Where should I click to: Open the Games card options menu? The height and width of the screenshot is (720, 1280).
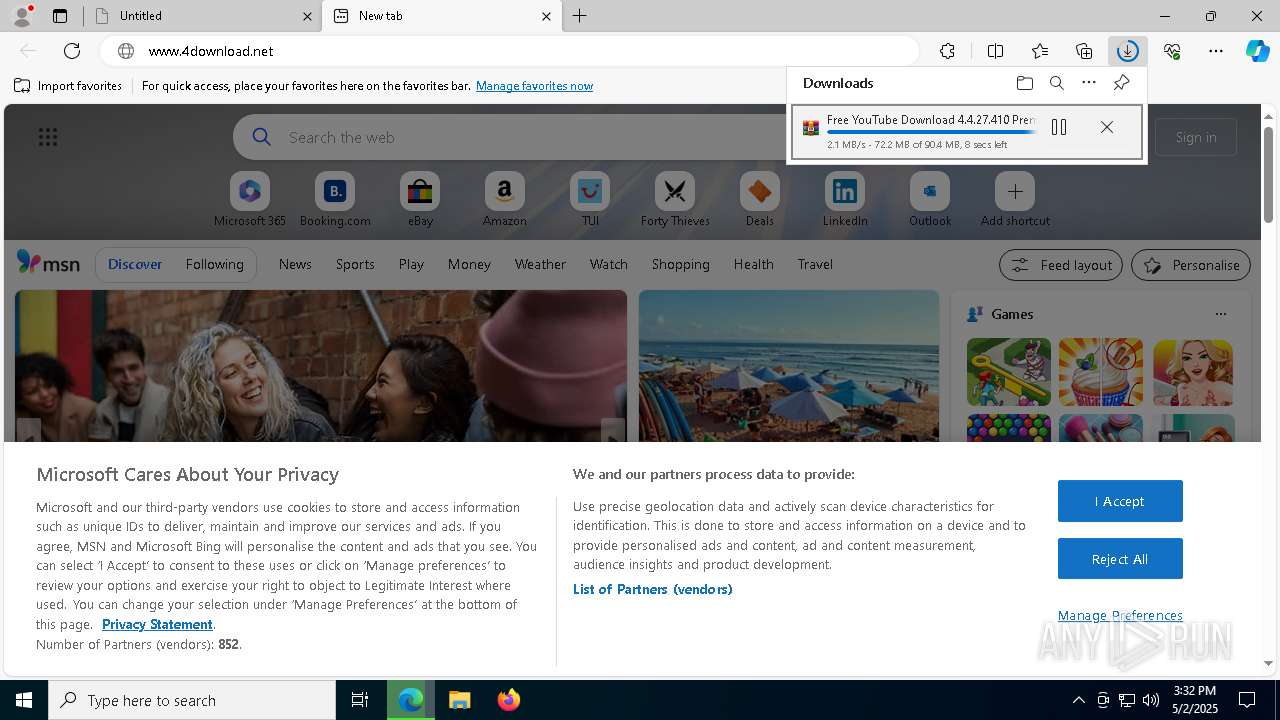pyautogui.click(x=1220, y=314)
